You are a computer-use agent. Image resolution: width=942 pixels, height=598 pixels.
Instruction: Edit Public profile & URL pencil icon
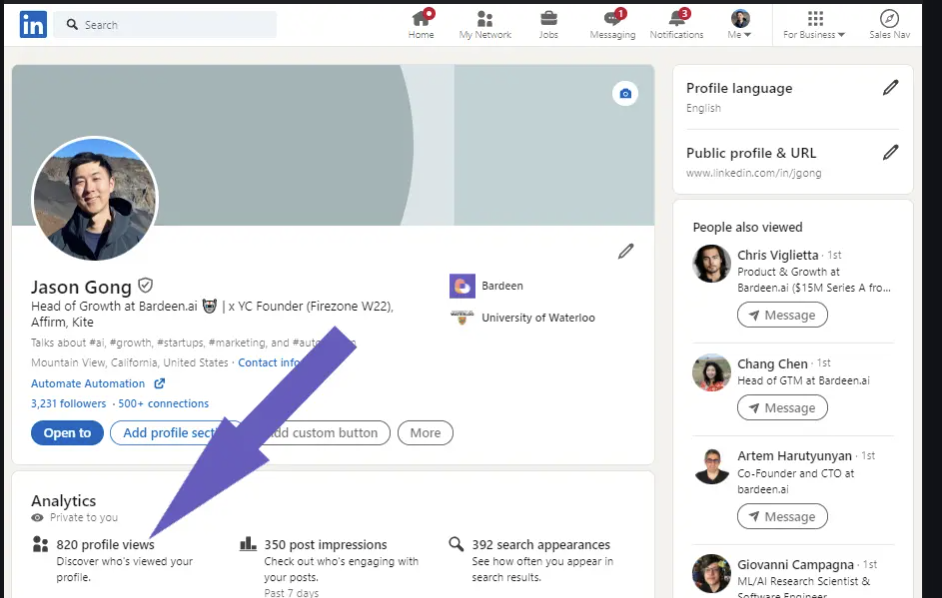tap(890, 153)
